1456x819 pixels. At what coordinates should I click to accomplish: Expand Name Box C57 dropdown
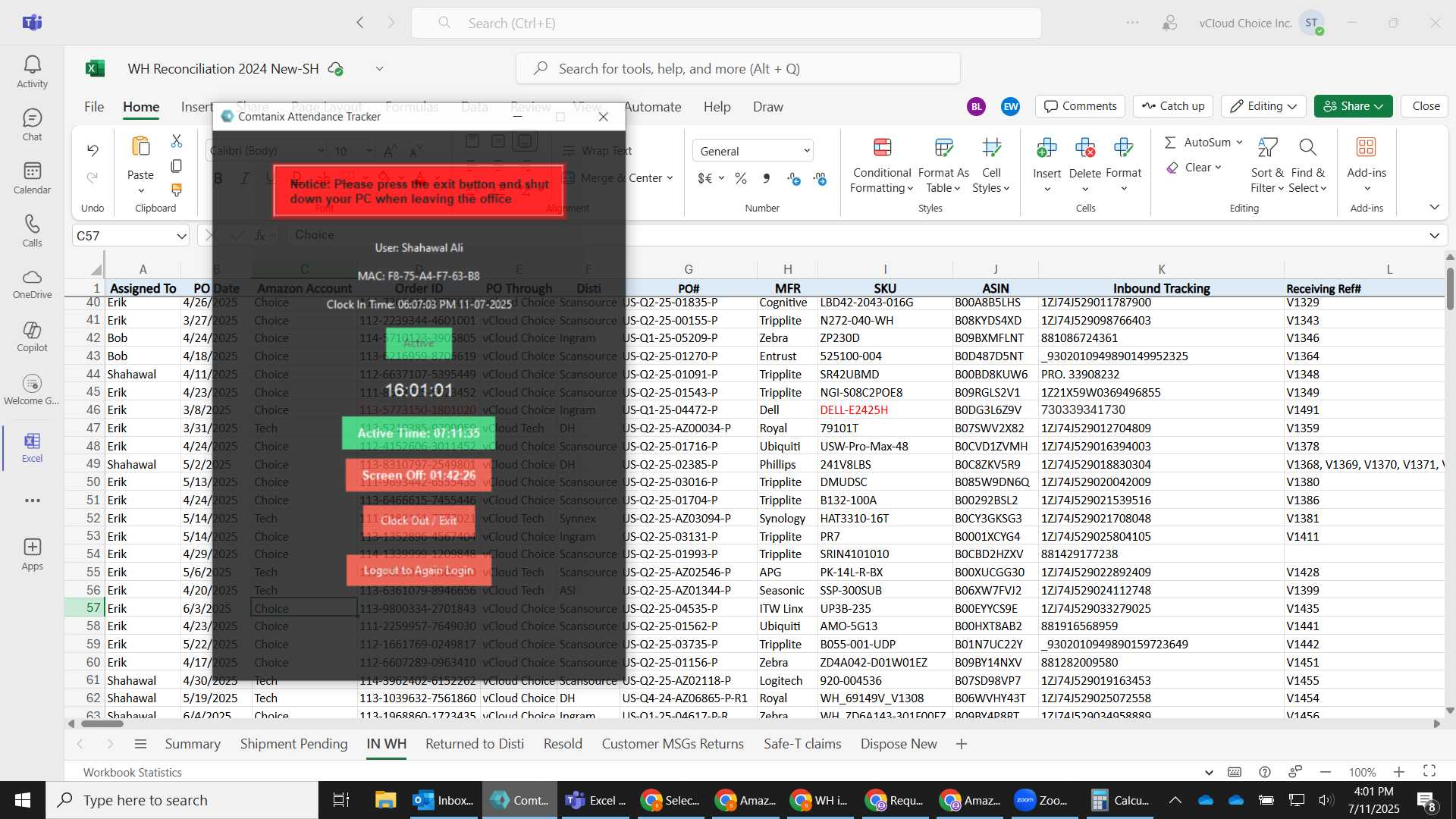[x=181, y=236]
